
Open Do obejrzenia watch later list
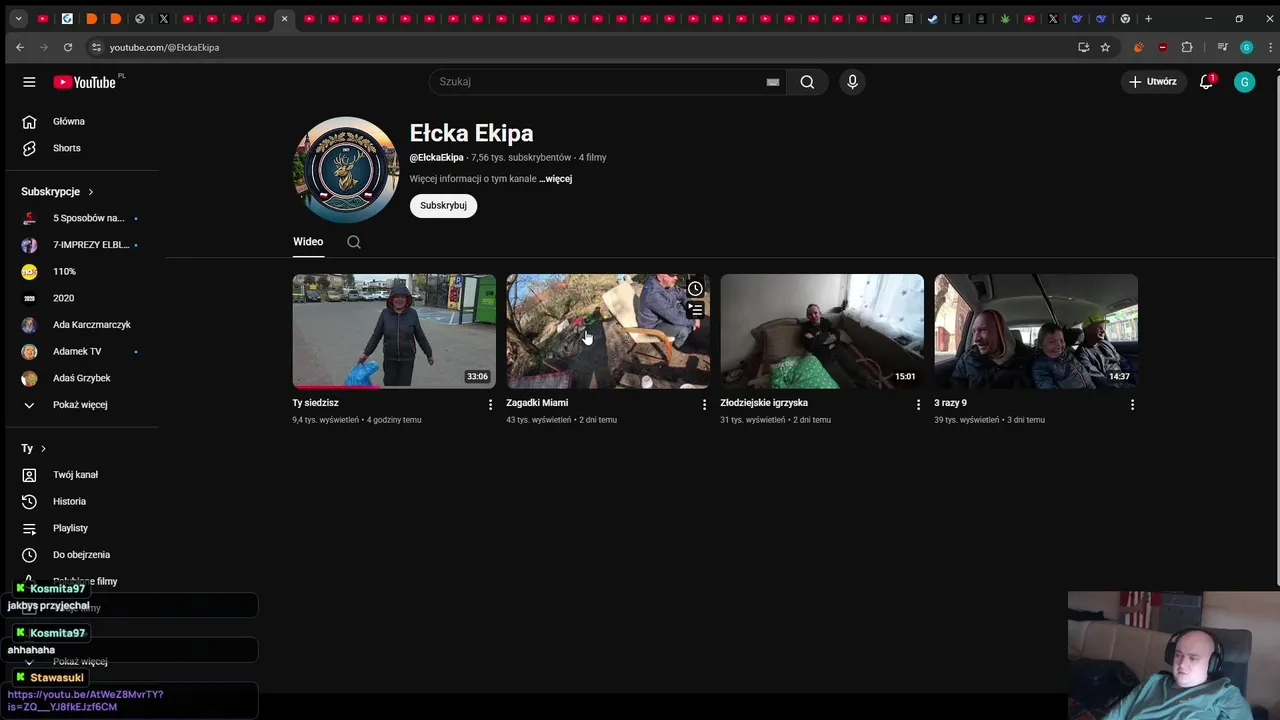[x=83, y=555]
